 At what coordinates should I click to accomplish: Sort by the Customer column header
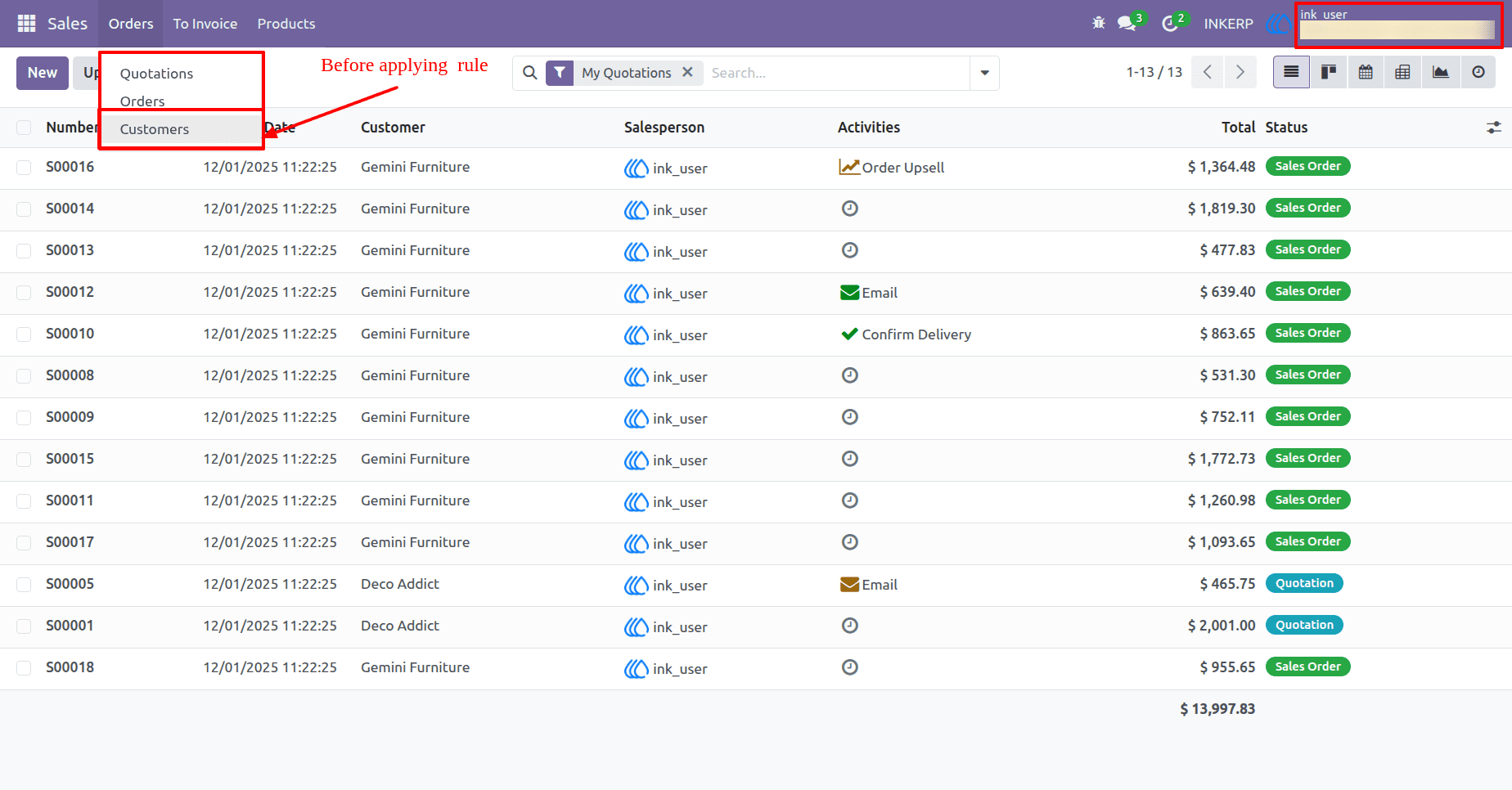tap(393, 128)
